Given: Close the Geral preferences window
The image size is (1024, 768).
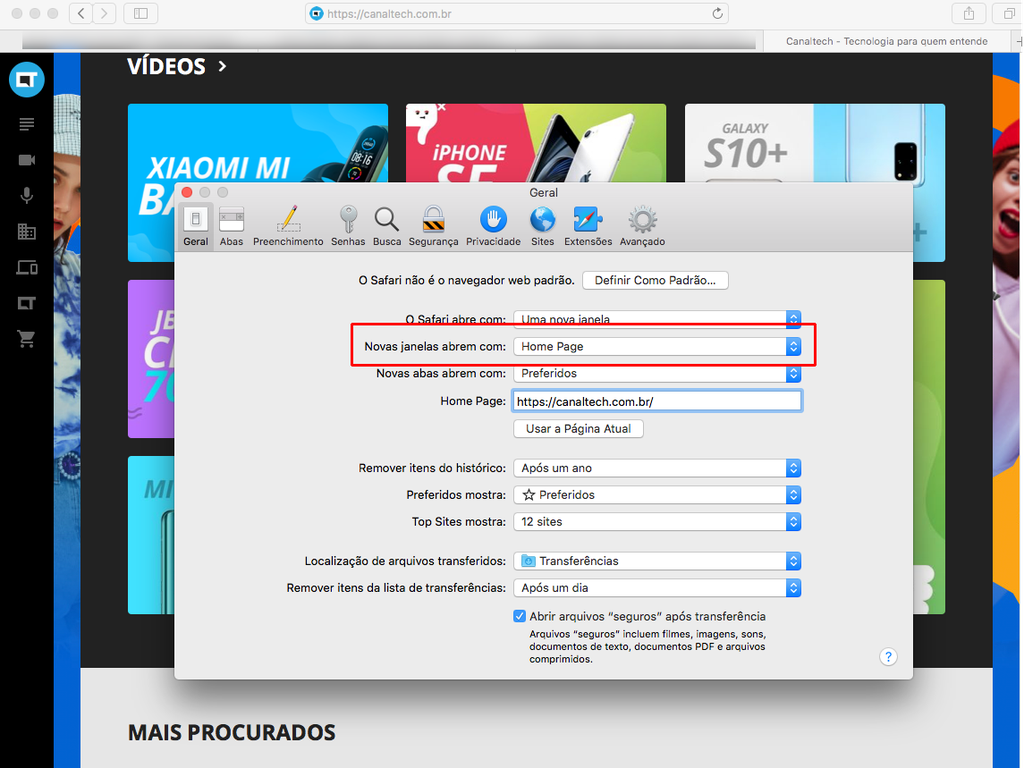Looking at the screenshot, I should click(187, 192).
